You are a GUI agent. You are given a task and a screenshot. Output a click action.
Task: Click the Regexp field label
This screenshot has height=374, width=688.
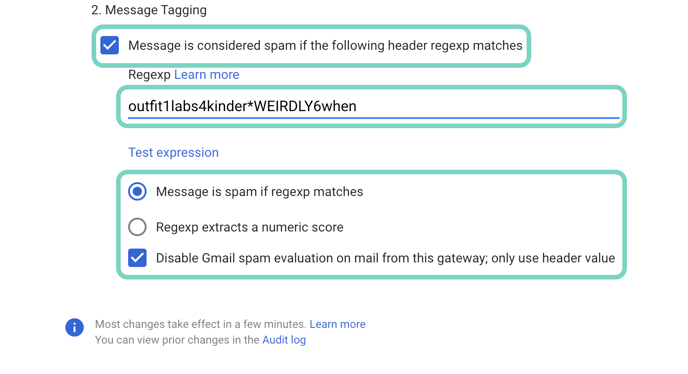(x=149, y=75)
